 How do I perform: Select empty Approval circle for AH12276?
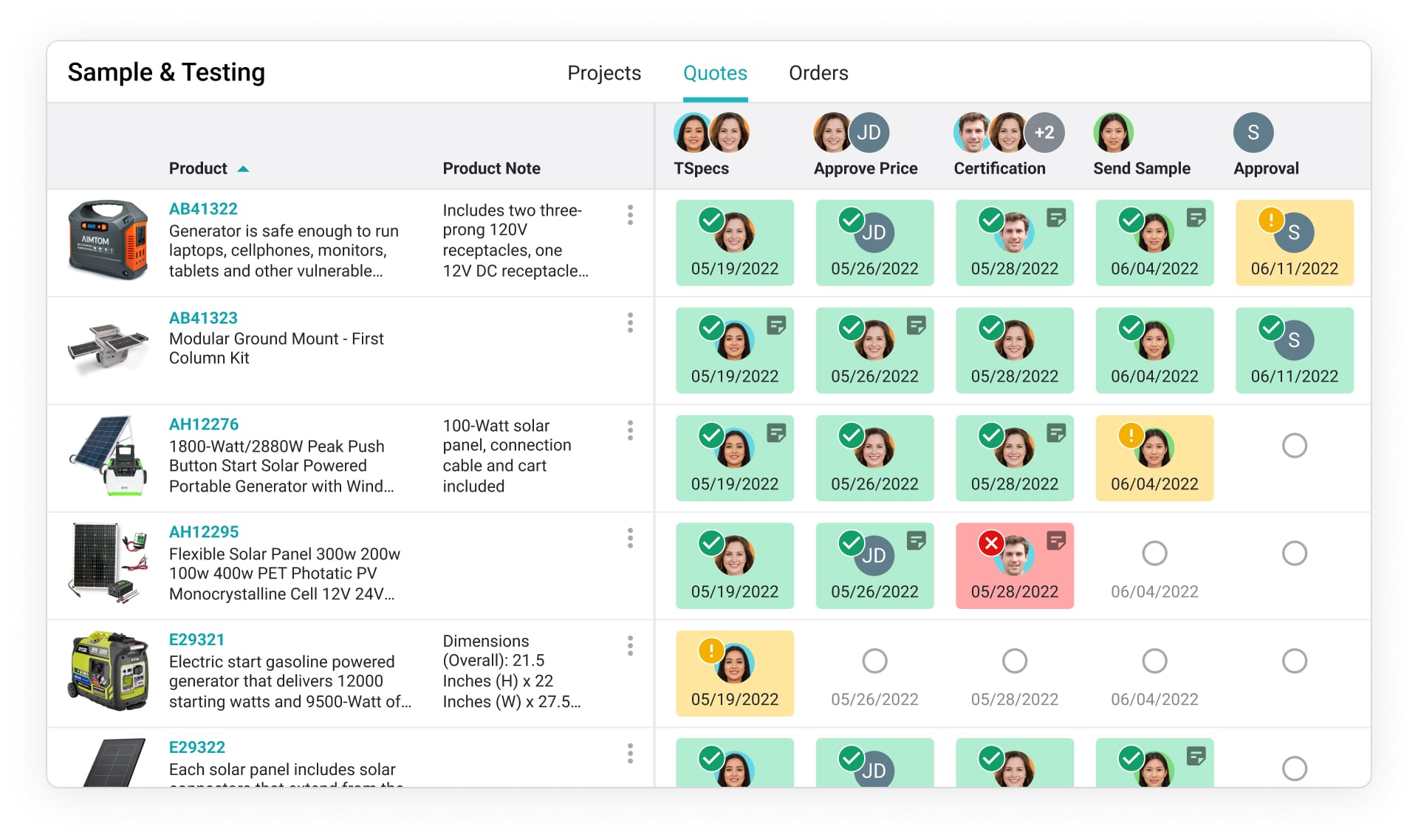pyautogui.click(x=1294, y=445)
